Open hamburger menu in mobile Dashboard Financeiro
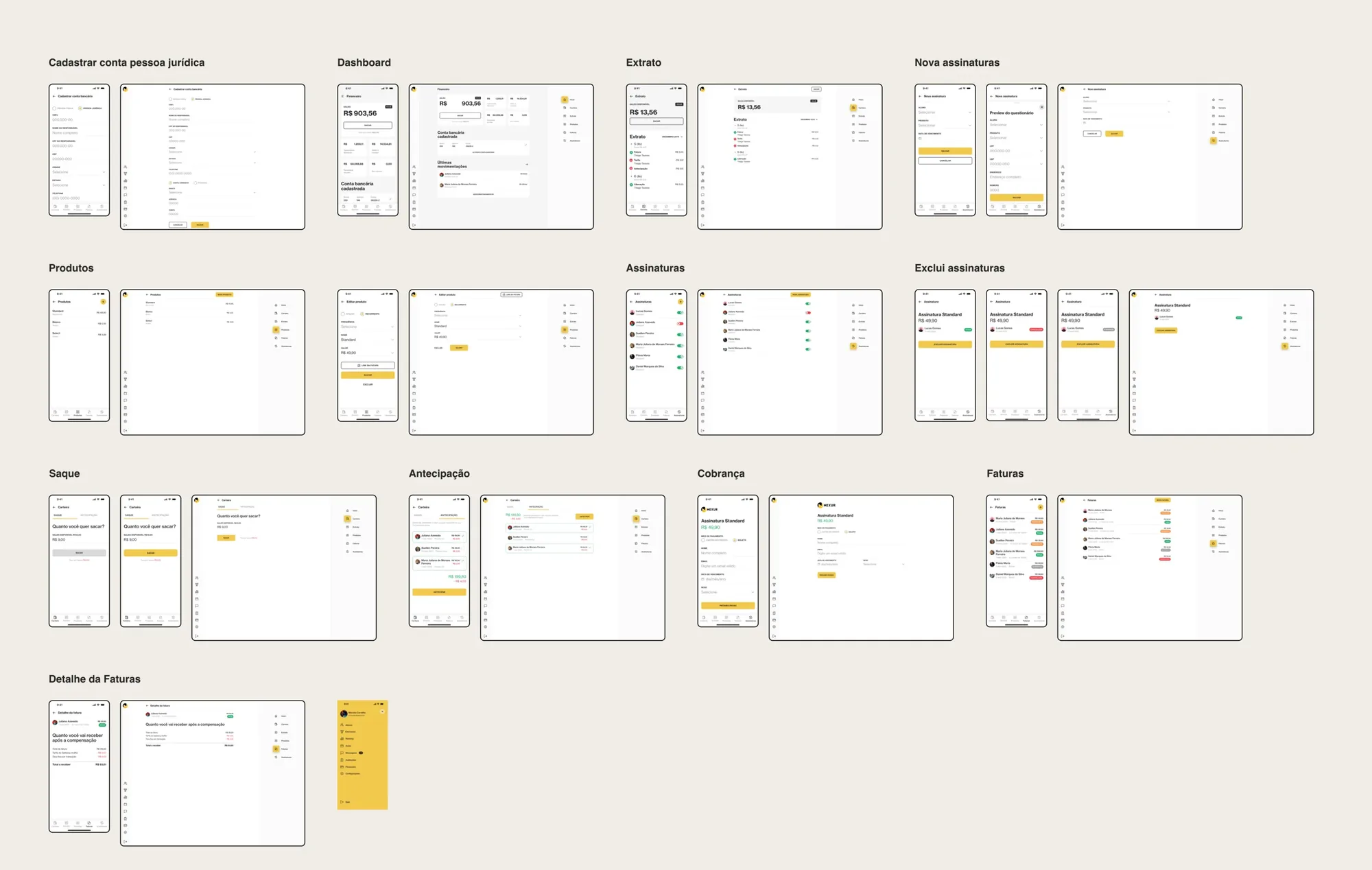Viewport: 1372px width, 870px height. (343, 97)
